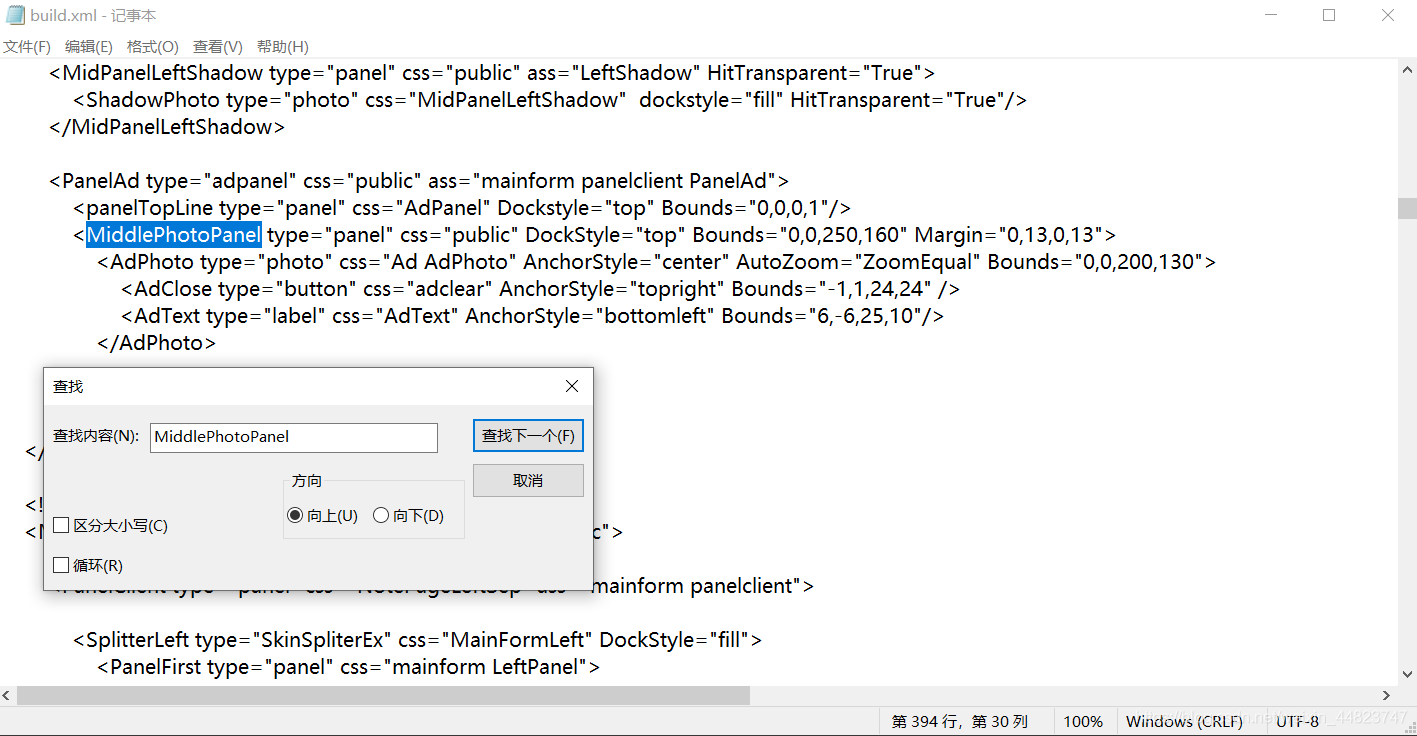Close the 查找 dialog with its X
Image resolution: width=1417 pixels, height=736 pixels.
click(x=572, y=386)
